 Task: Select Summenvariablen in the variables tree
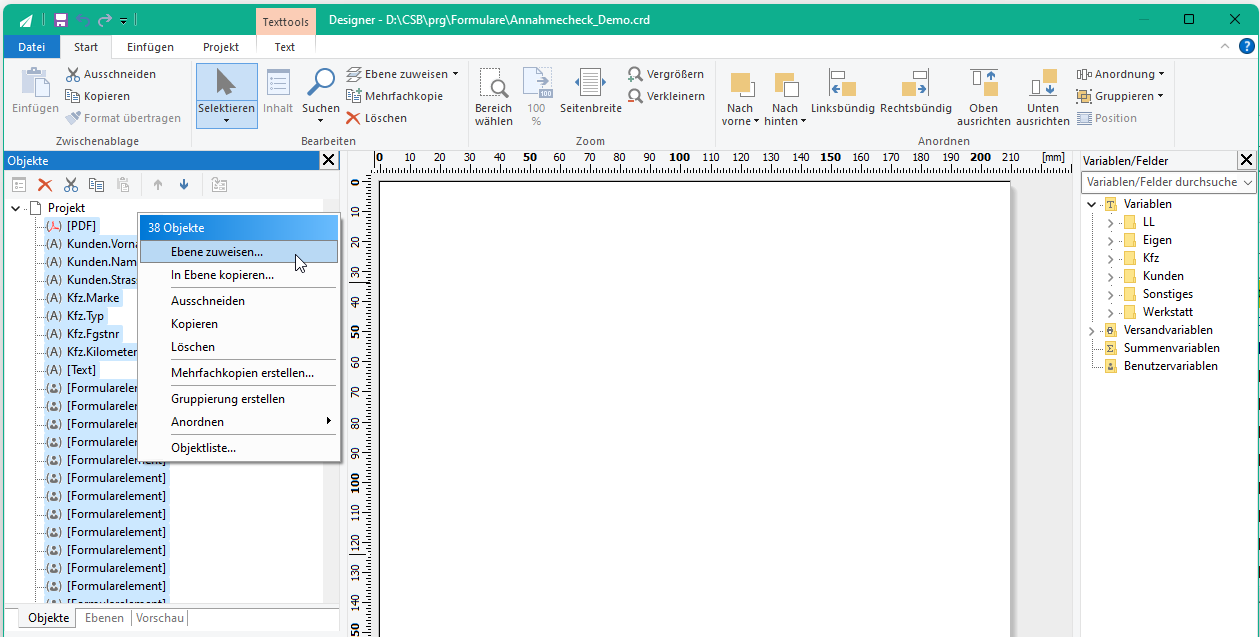1171,348
